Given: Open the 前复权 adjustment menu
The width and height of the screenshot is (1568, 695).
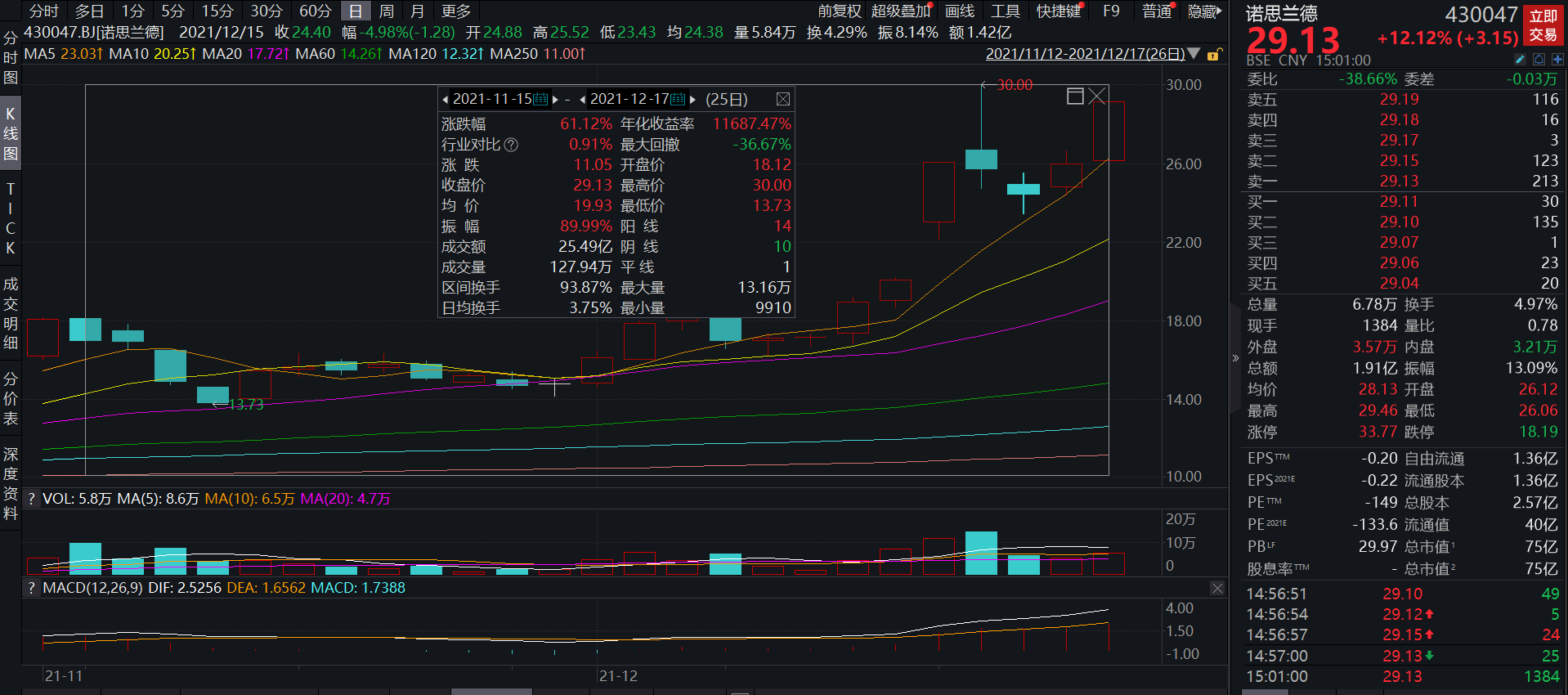Looking at the screenshot, I should tap(840, 11).
